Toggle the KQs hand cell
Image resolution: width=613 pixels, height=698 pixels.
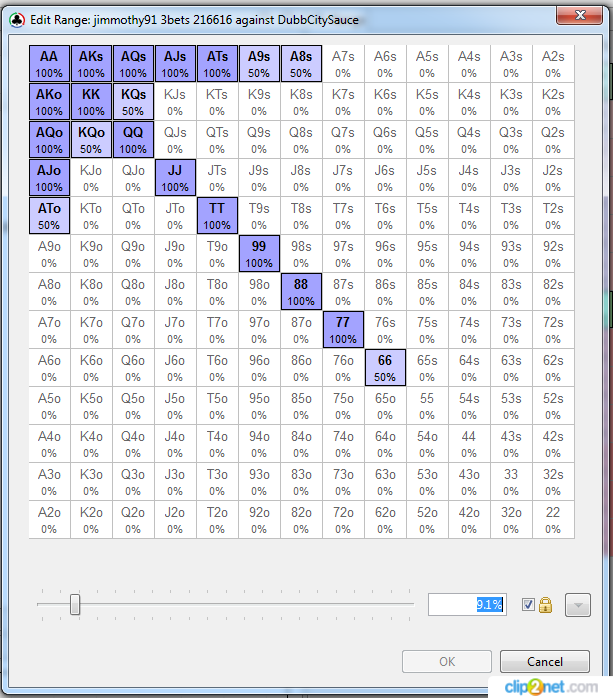pyautogui.click(x=133, y=102)
